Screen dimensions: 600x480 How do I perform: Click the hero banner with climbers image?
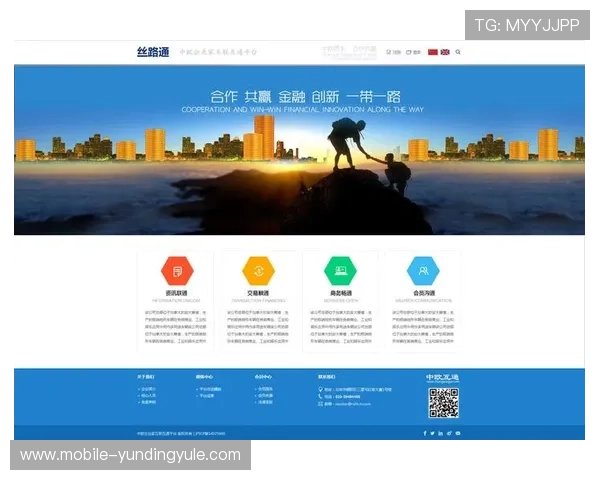tap(299, 150)
